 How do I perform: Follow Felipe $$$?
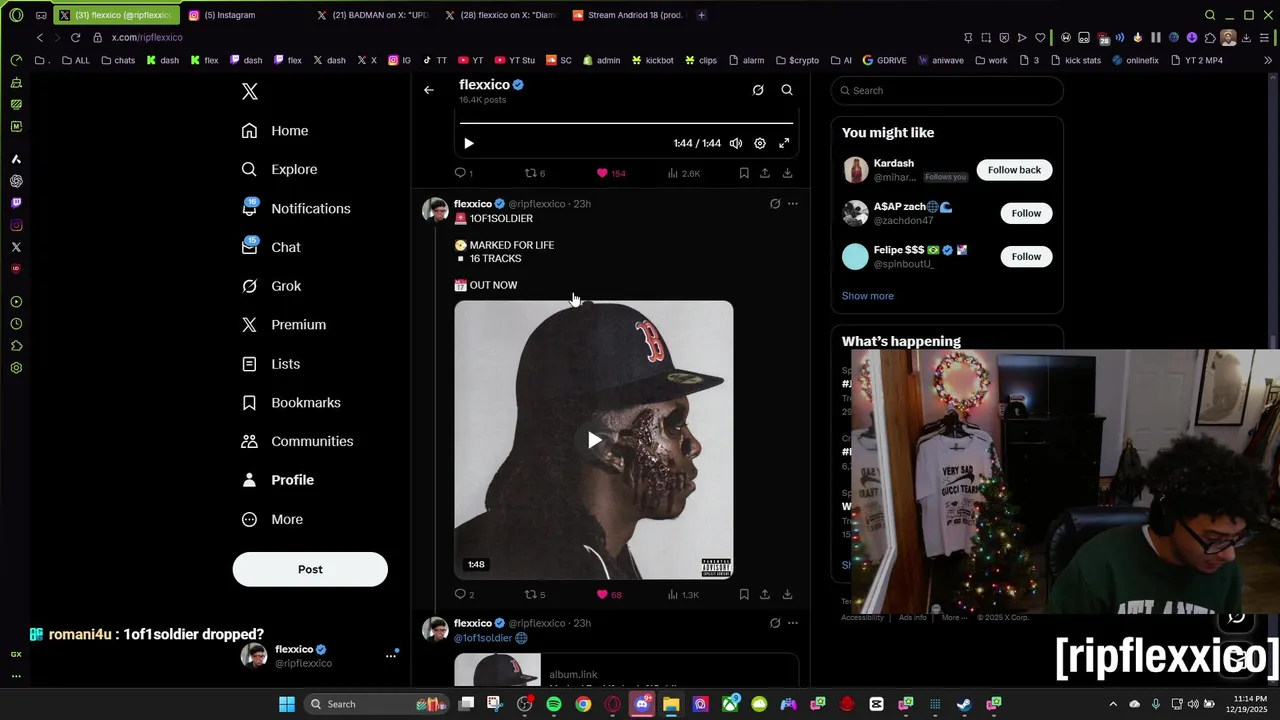tap(1026, 257)
